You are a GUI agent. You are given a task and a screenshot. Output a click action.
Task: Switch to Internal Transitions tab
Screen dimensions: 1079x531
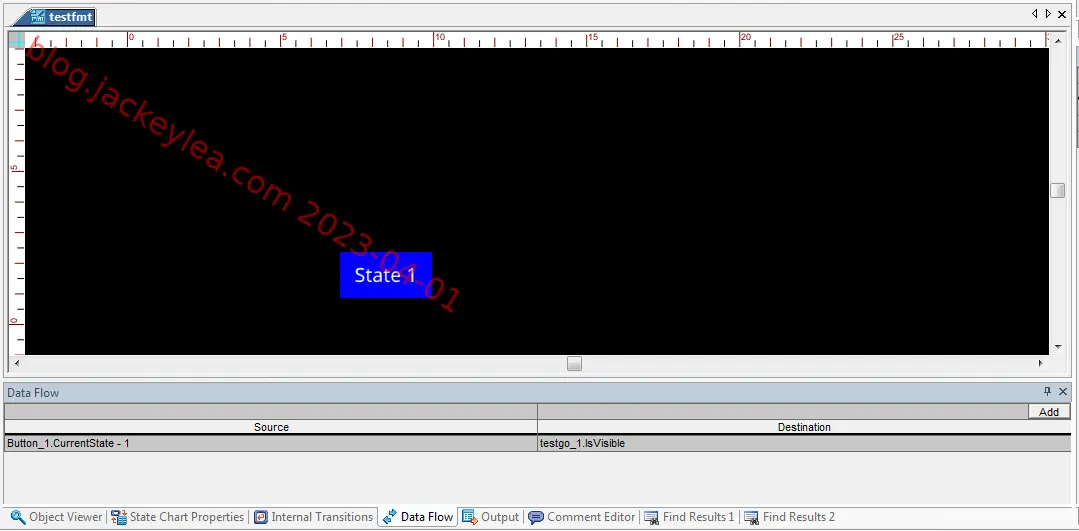[x=314, y=517]
